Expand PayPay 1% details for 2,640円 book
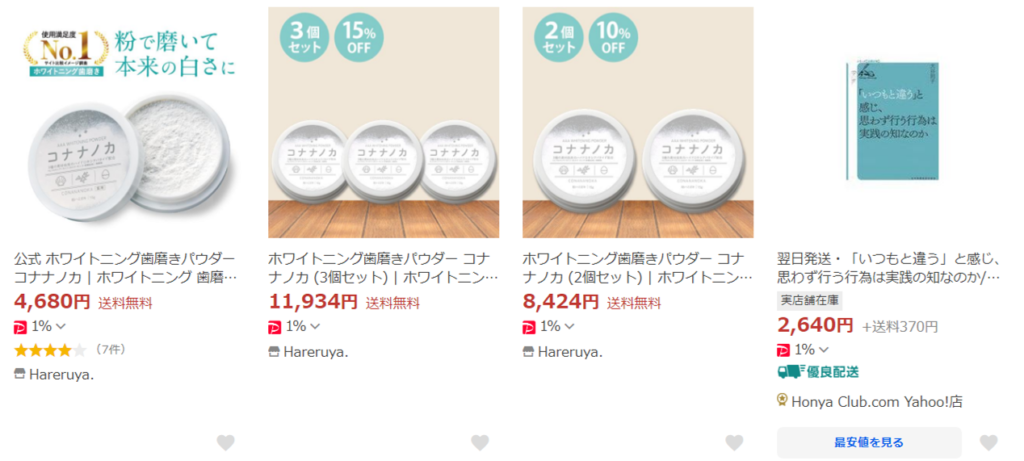 click(822, 349)
